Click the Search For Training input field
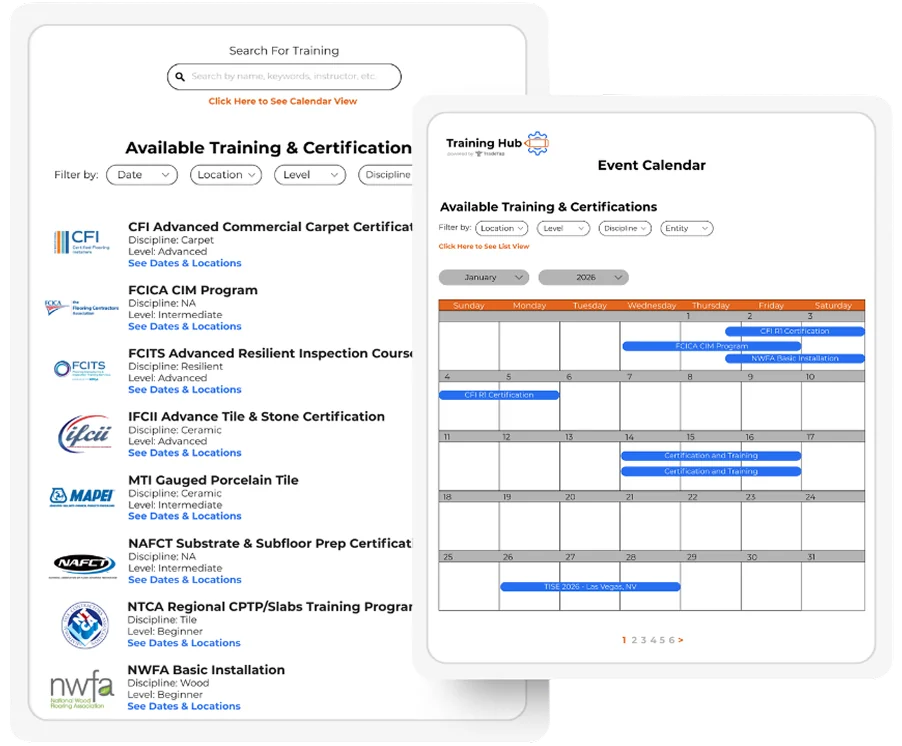Viewport: 902px width, 746px height. [284, 76]
